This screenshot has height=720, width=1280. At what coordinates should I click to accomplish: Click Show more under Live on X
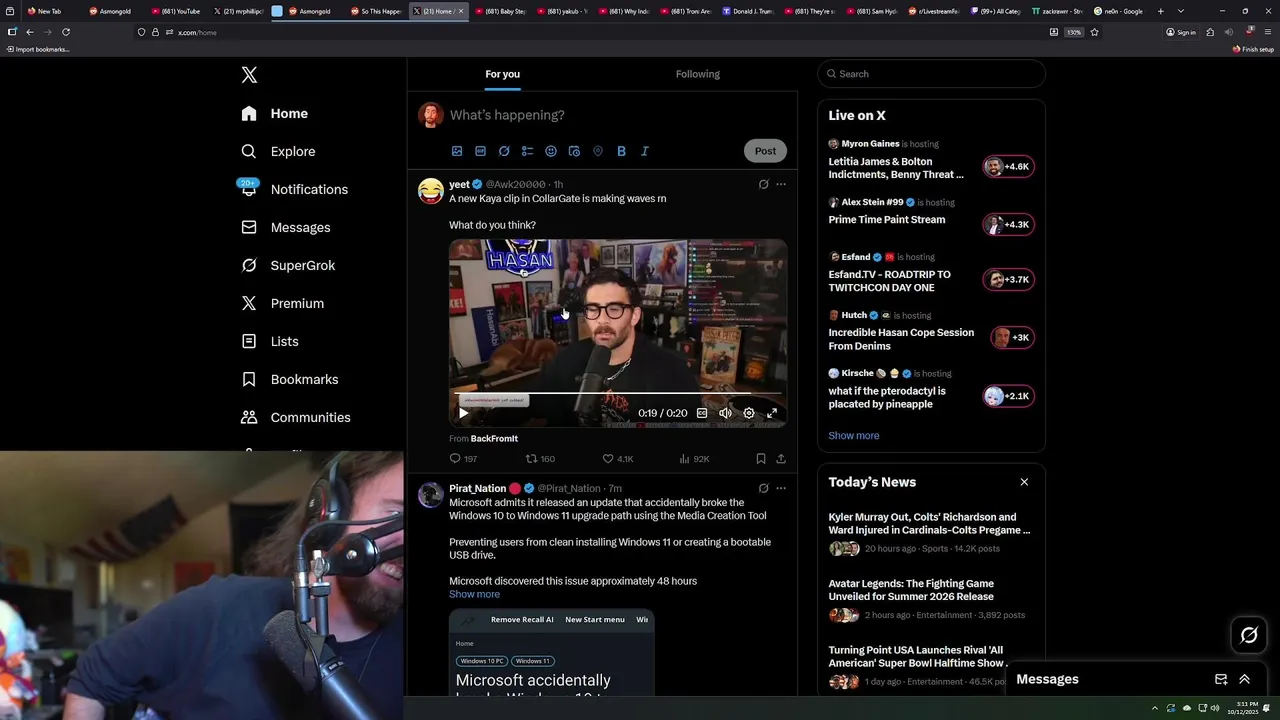(x=854, y=436)
